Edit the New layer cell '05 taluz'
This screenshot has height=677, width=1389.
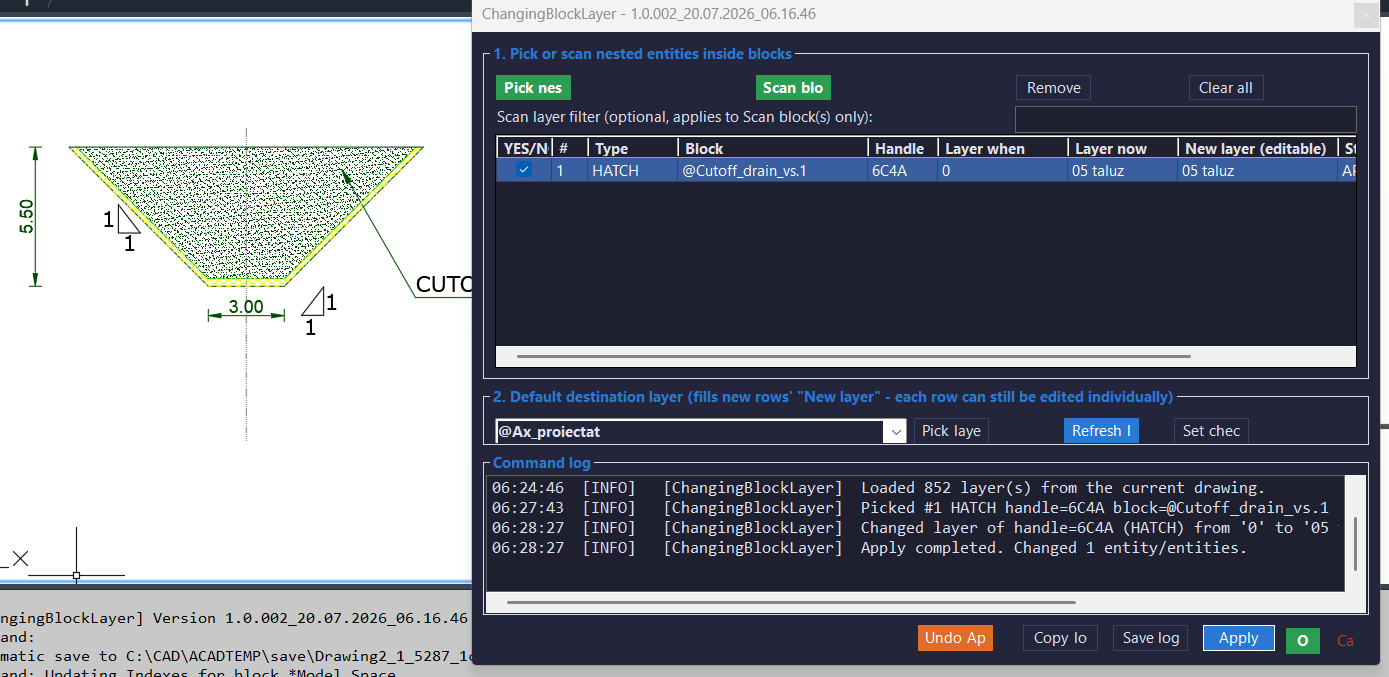coord(1257,171)
